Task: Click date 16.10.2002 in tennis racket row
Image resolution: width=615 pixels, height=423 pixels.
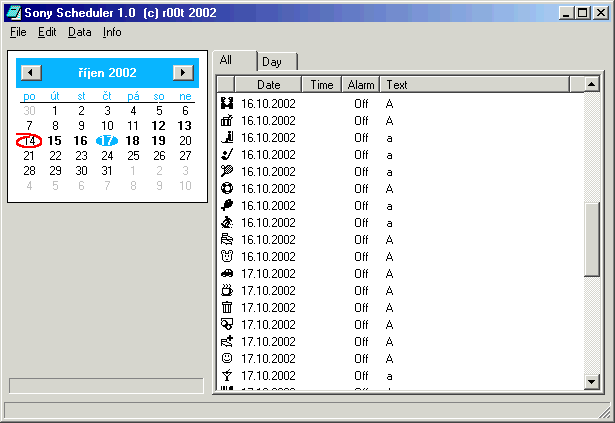Action: (268, 171)
